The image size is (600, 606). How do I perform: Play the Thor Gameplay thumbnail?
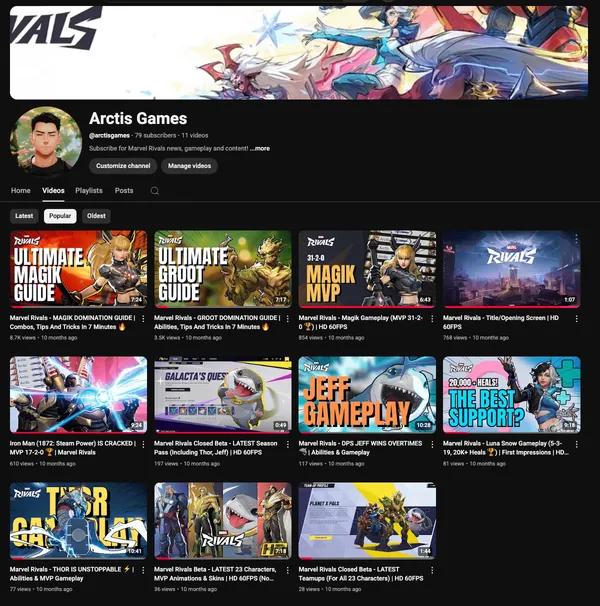pos(78,521)
